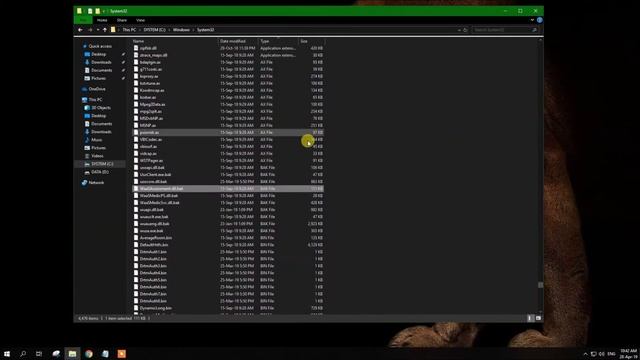Screen dimensions: 640x360
Task: Click This PC in the breadcrumb path
Action: point(129,30)
